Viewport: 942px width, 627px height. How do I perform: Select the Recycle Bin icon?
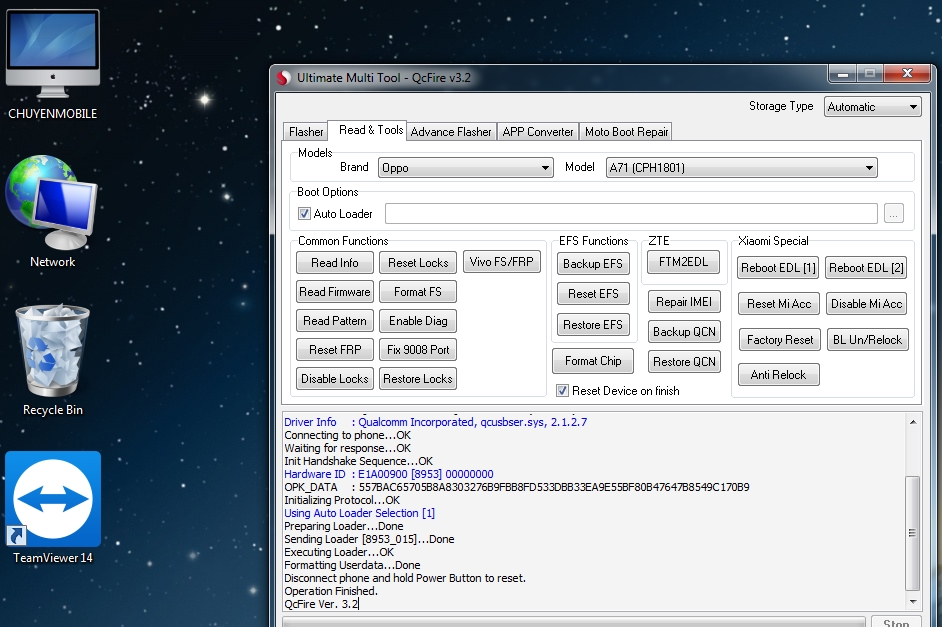[53, 359]
